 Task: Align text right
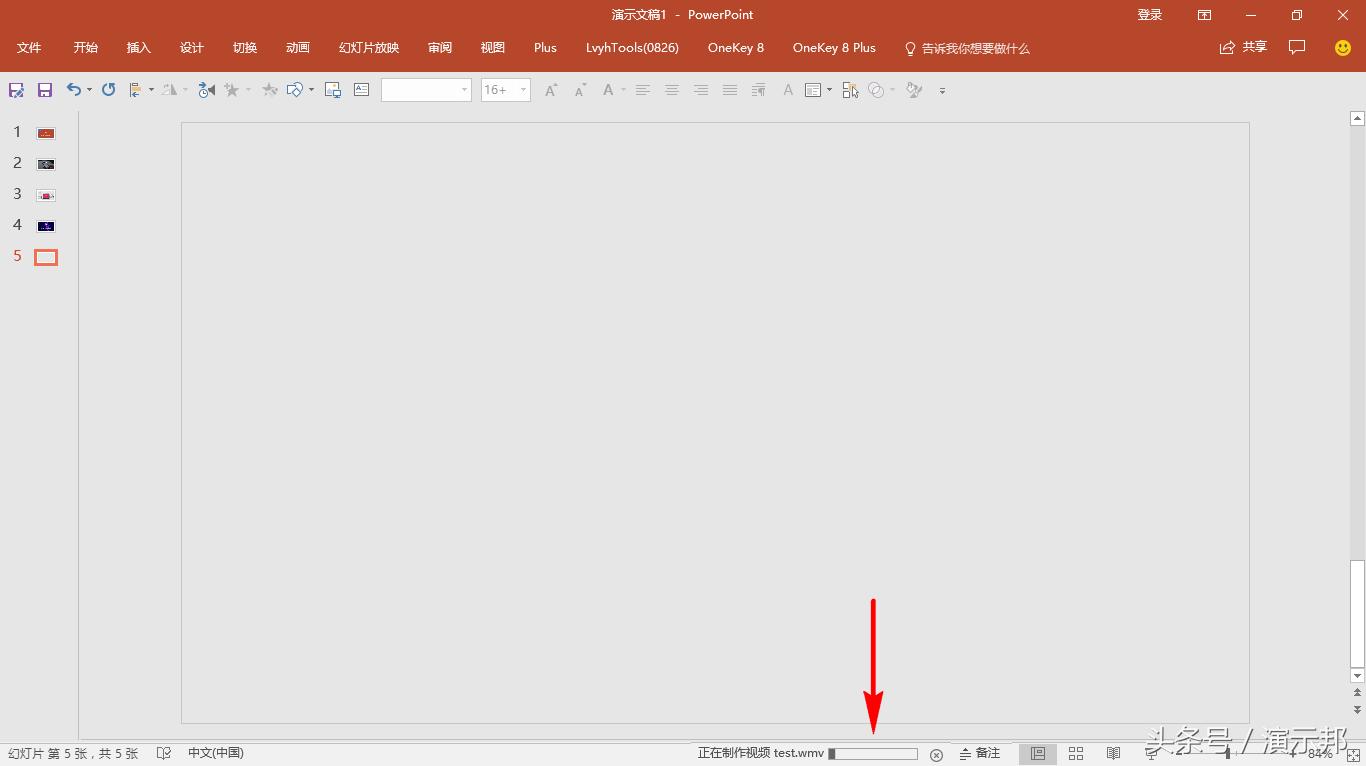click(701, 90)
